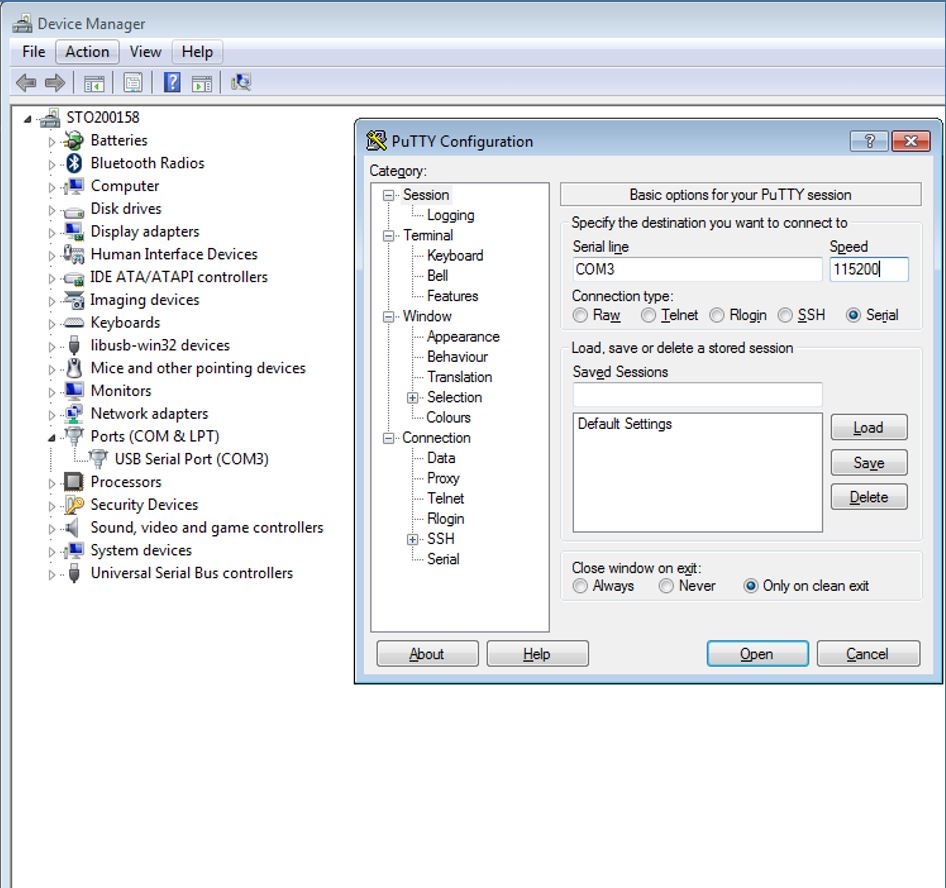
Task: Click the Save session button
Action: pos(869,463)
